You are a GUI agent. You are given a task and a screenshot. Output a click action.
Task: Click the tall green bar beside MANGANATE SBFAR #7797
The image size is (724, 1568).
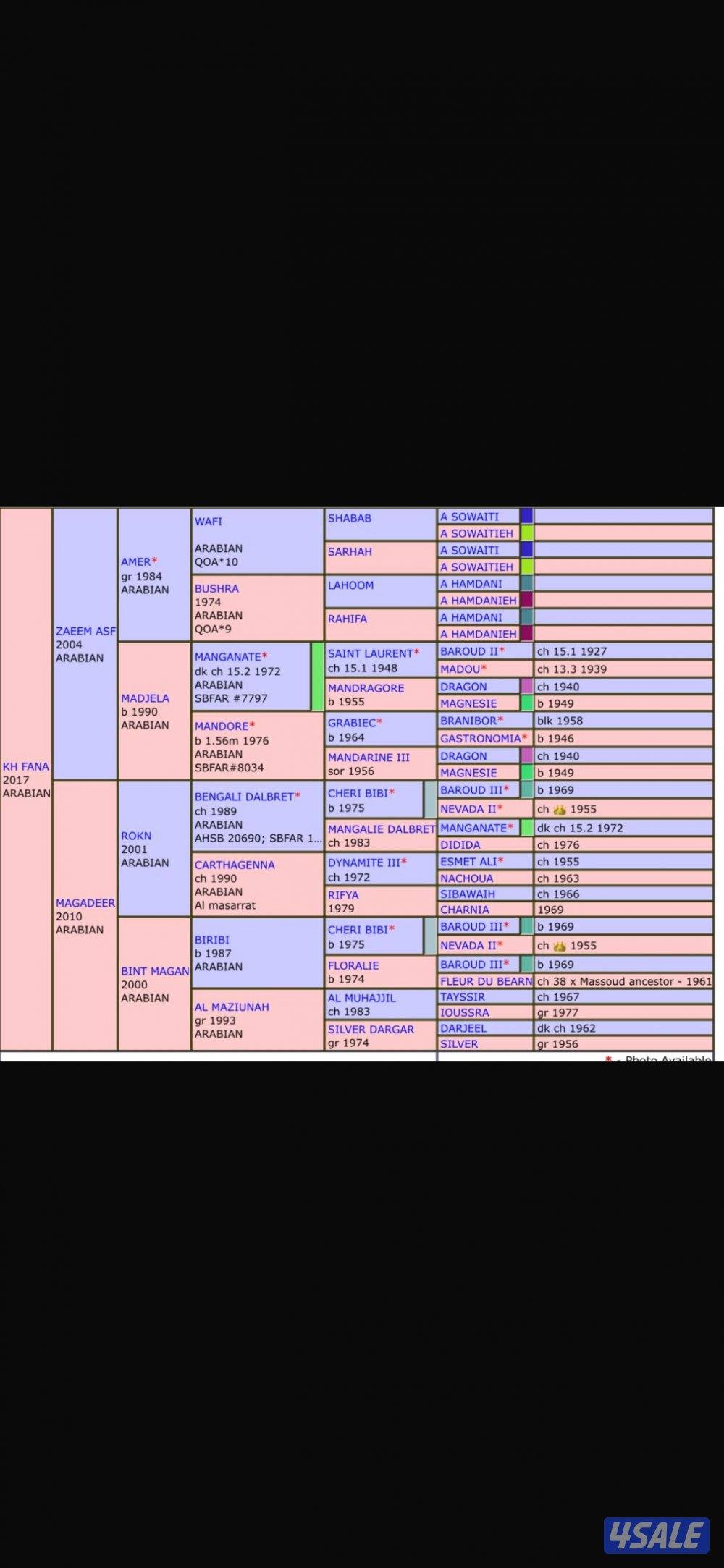click(317, 676)
